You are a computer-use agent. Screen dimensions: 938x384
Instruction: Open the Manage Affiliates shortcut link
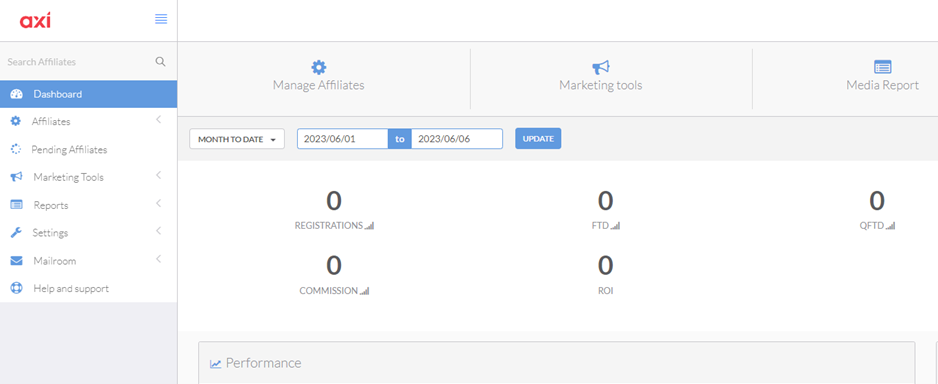(319, 76)
